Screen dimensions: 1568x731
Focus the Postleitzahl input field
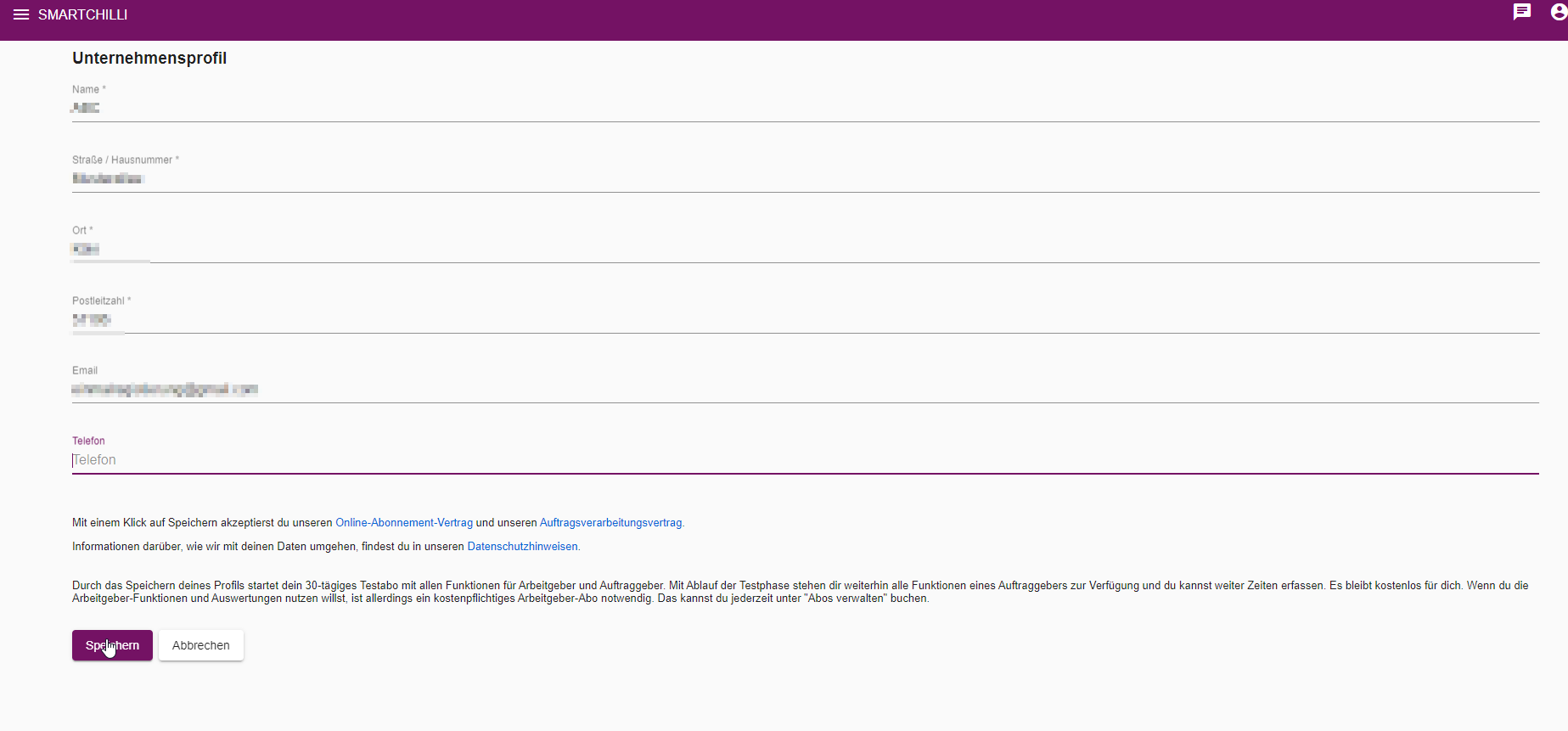coord(805,319)
